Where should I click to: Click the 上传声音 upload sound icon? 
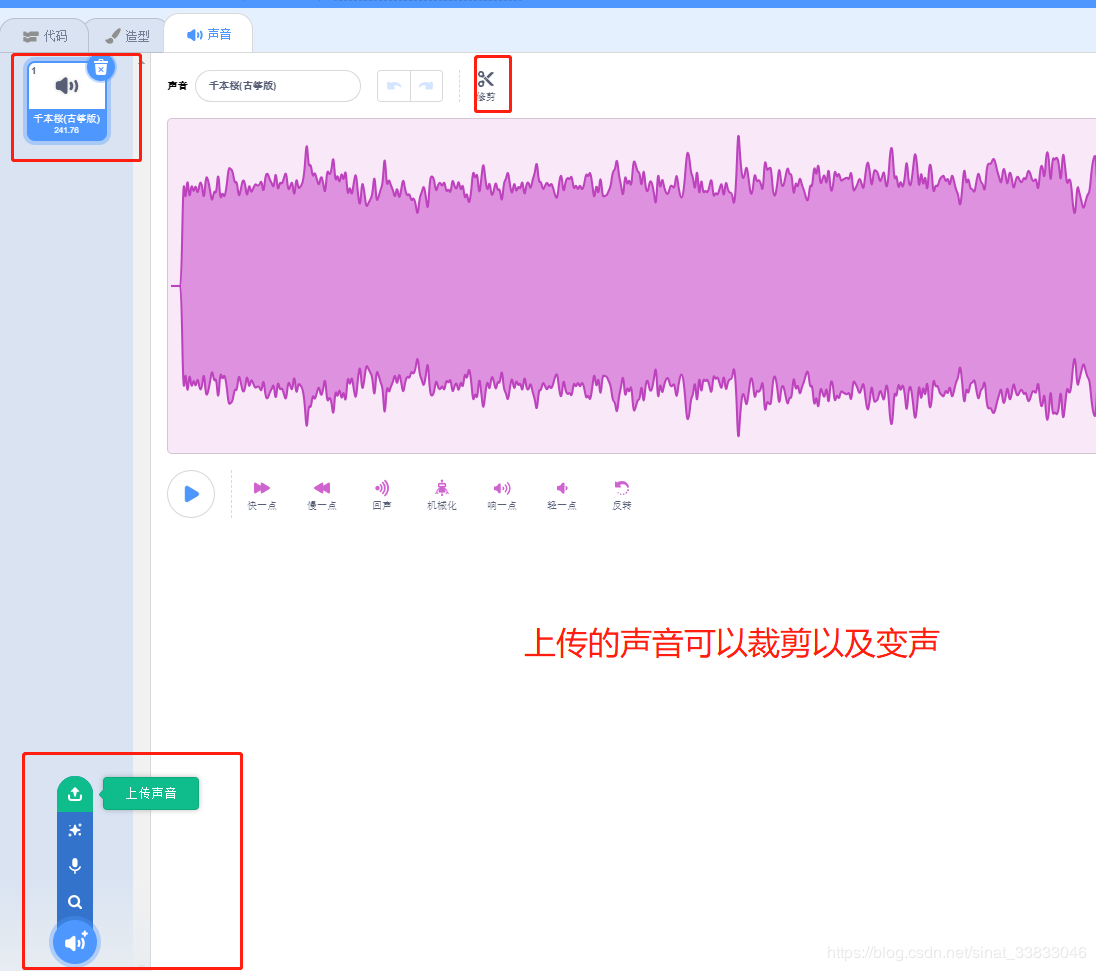(75, 793)
